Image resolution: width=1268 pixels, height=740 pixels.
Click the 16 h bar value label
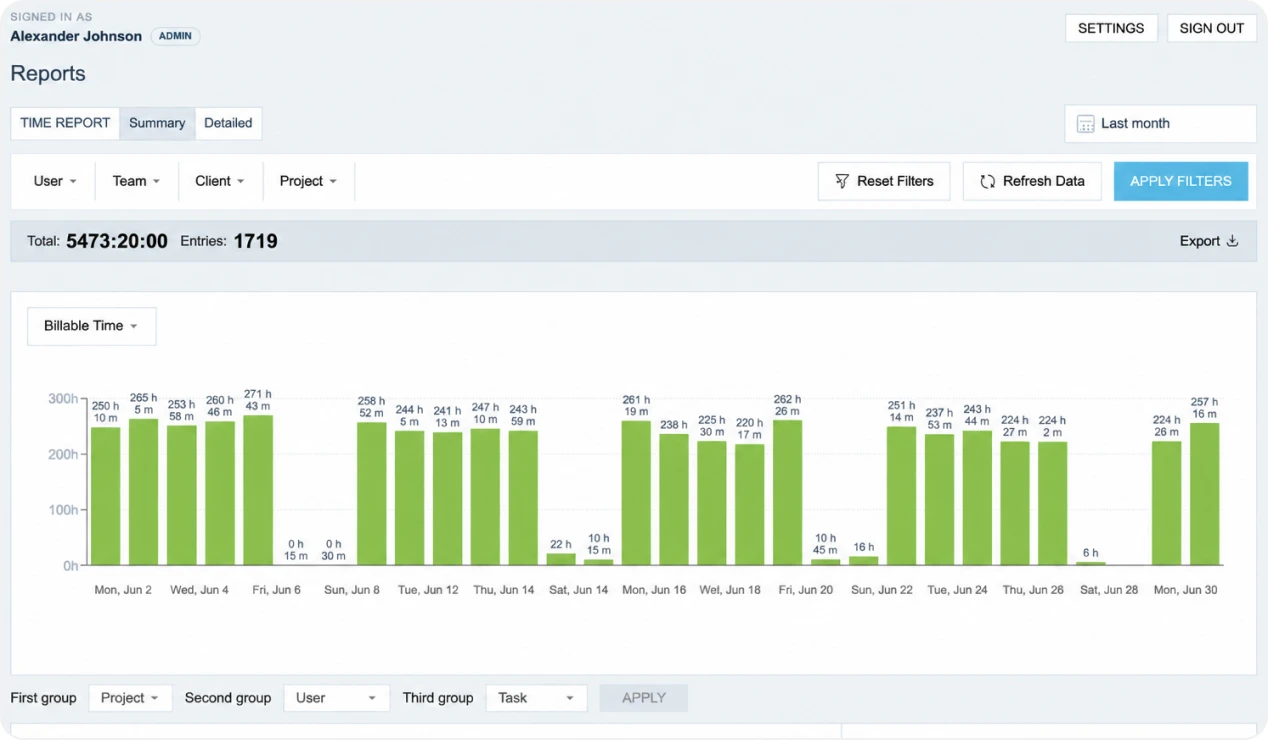click(x=863, y=547)
